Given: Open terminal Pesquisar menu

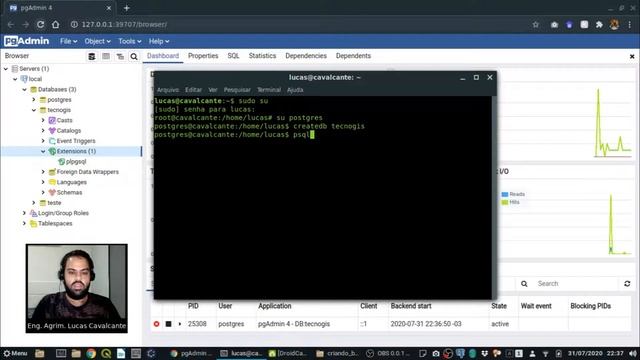Looking at the screenshot, I should [237, 90].
